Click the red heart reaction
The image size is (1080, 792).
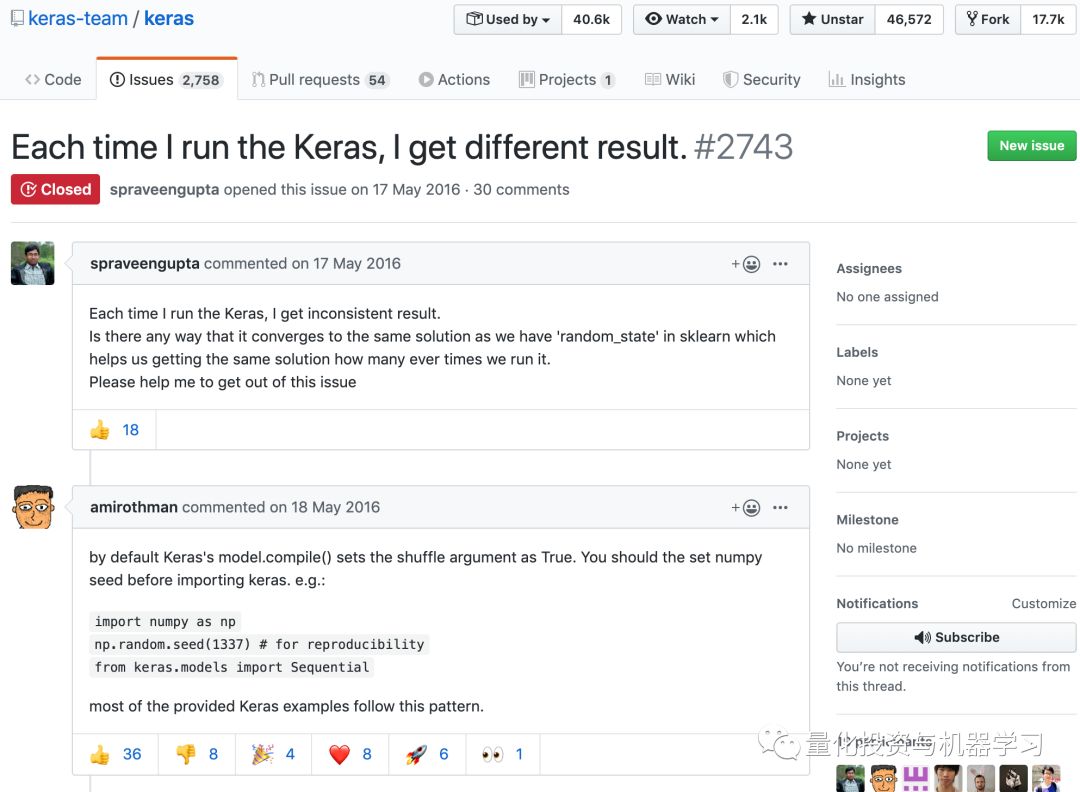click(350, 754)
